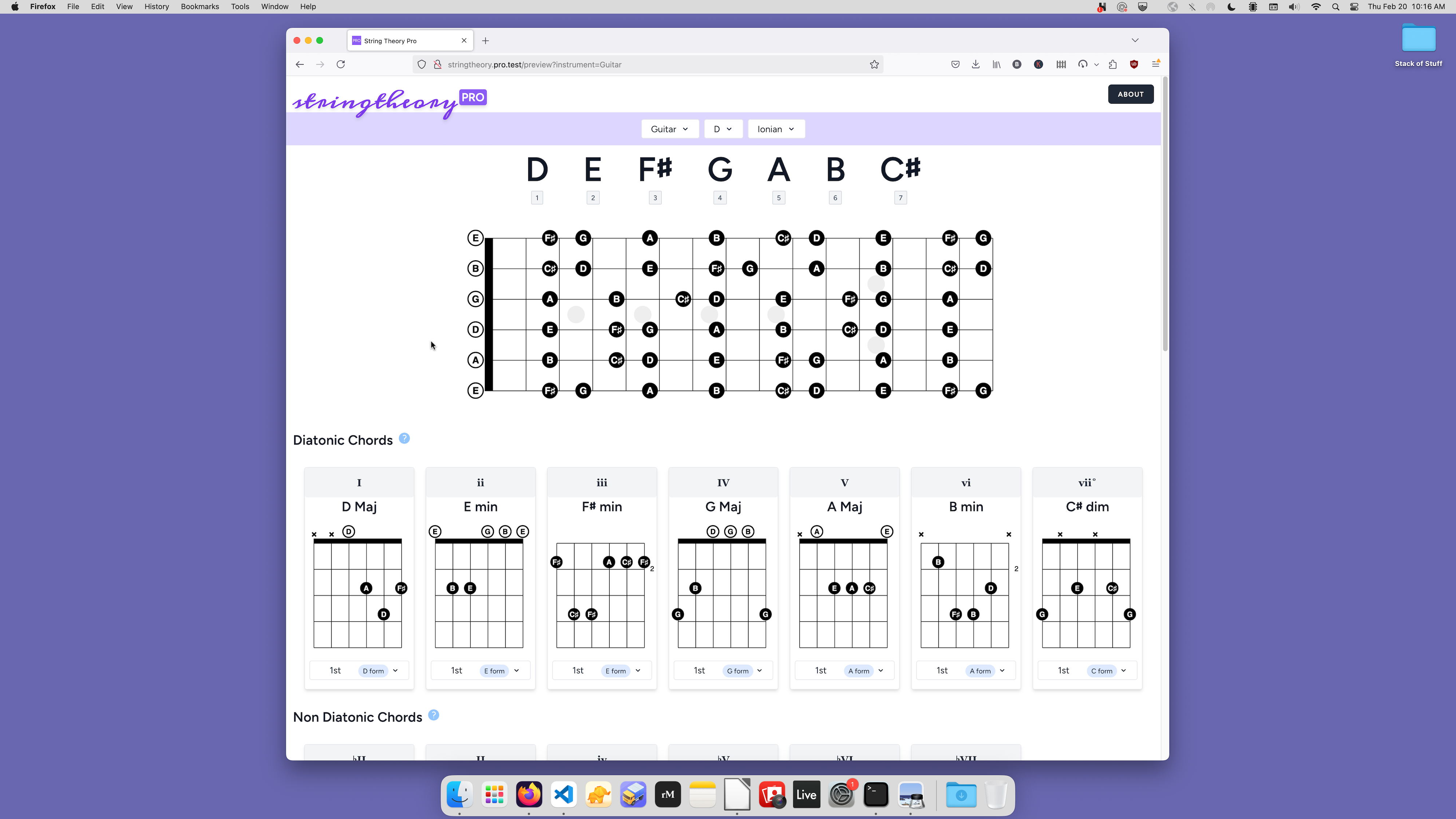Click the B min chord name
Viewport: 1456px width, 819px height.
click(966, 507)
